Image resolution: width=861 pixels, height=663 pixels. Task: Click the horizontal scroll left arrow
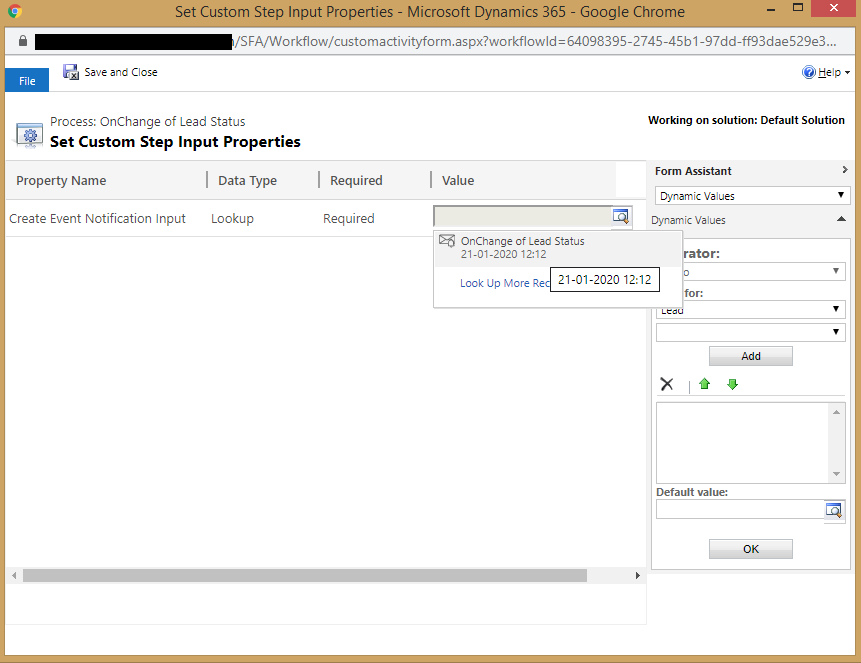tap(14, 575)
